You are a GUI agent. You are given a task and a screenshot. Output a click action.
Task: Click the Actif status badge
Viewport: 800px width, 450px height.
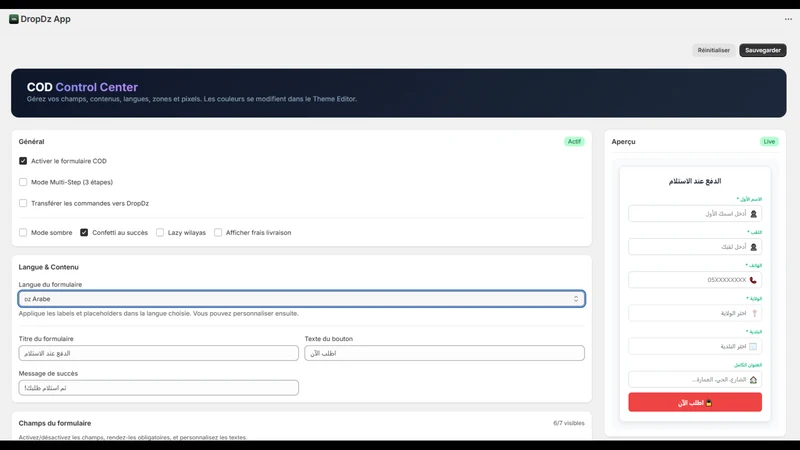(574, 142)
